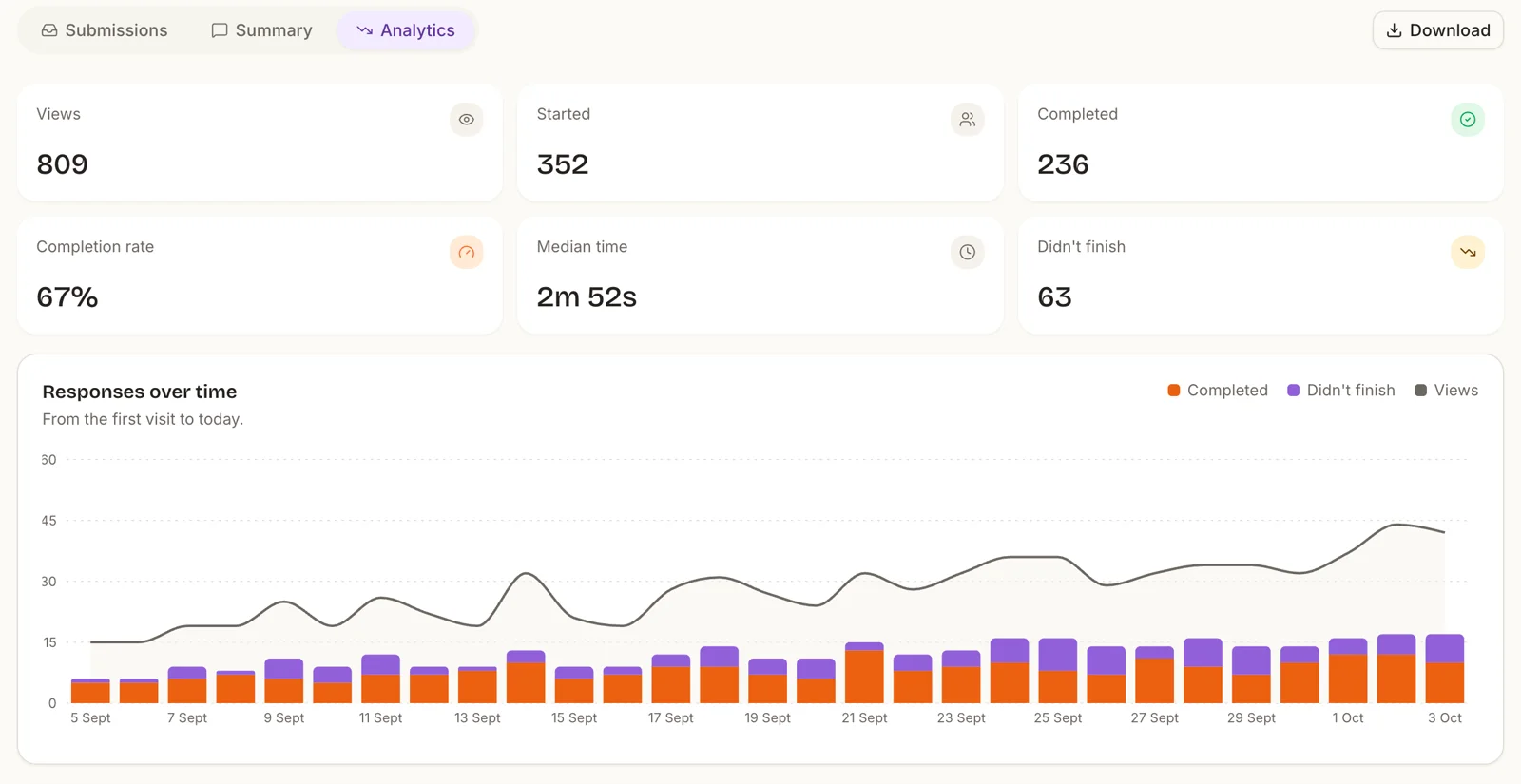
Task: Click the 1 Oct axis label
Action: (x=1348, y=718)
